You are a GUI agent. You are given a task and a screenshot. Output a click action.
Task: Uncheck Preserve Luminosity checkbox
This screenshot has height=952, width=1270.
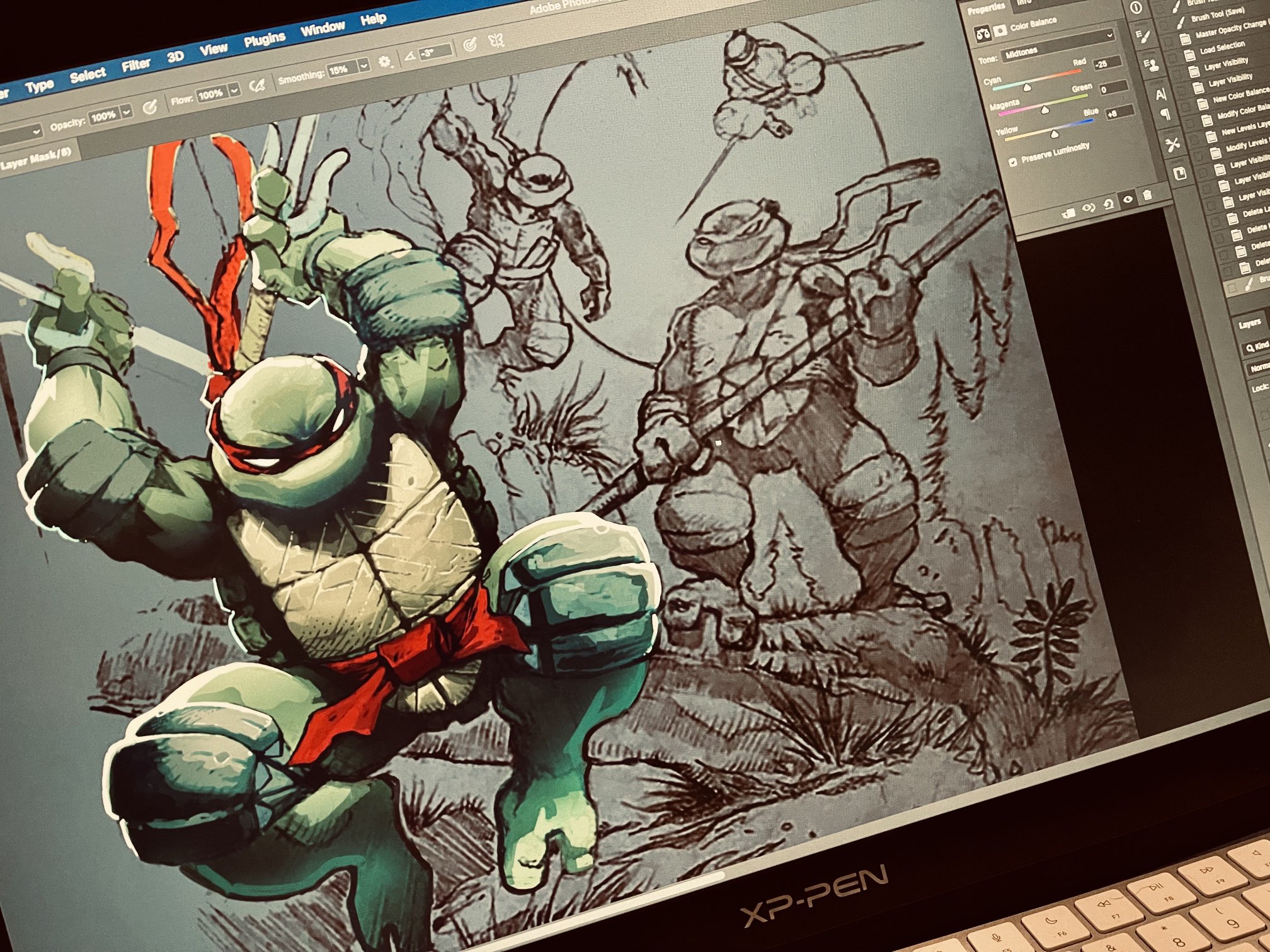click(x=1012, y=162)
